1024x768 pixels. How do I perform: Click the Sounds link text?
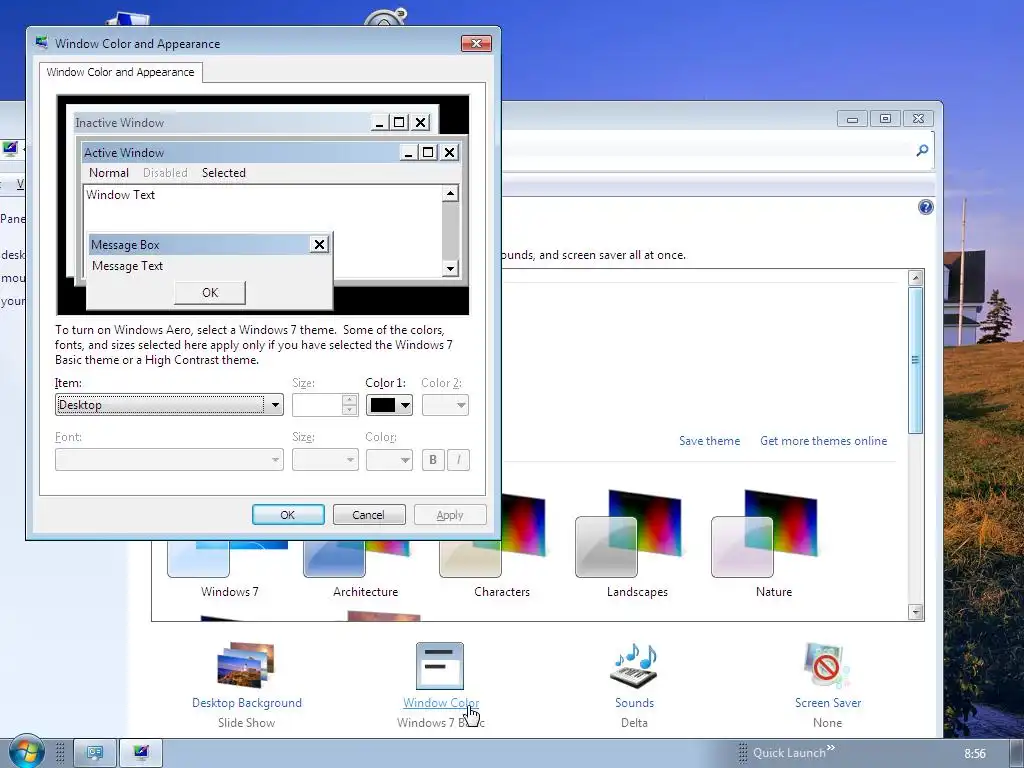(x=634, y=703)
